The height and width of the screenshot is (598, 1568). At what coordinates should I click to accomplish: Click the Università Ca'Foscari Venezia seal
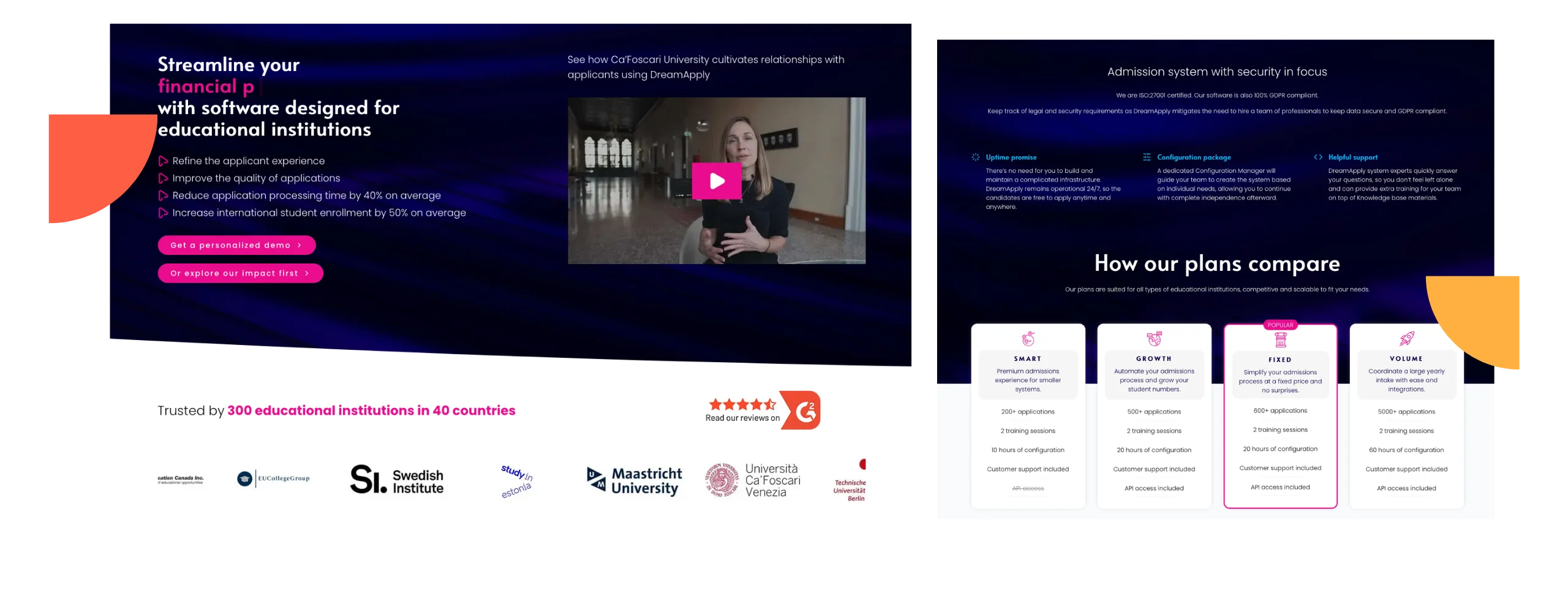coord(722,480)
